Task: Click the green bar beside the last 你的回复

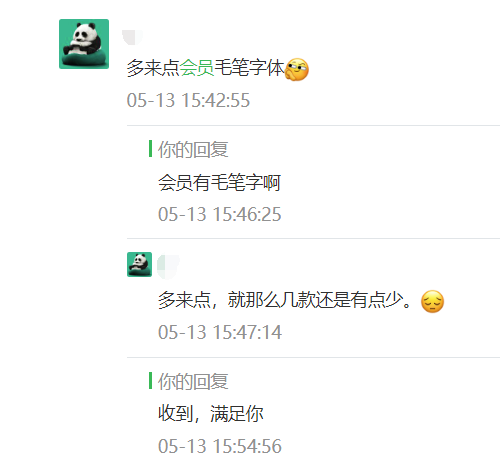Action: click(x=151, y=381)
